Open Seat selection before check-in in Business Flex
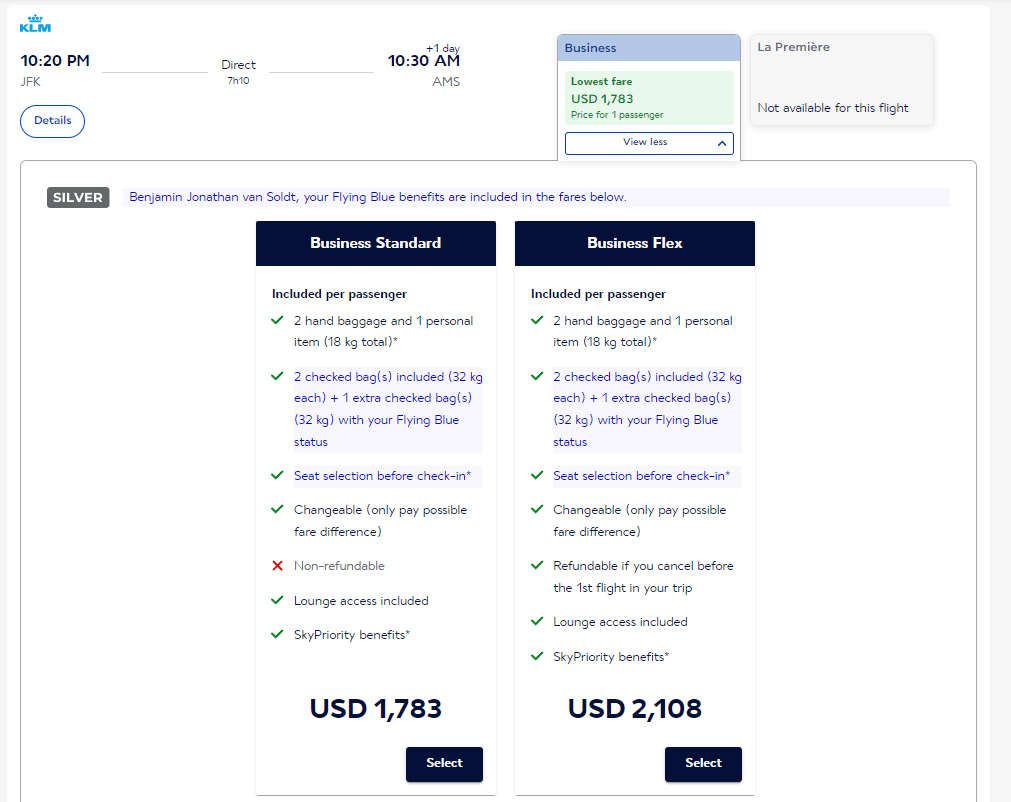1011x802 pixels. [x=641, y=476]
